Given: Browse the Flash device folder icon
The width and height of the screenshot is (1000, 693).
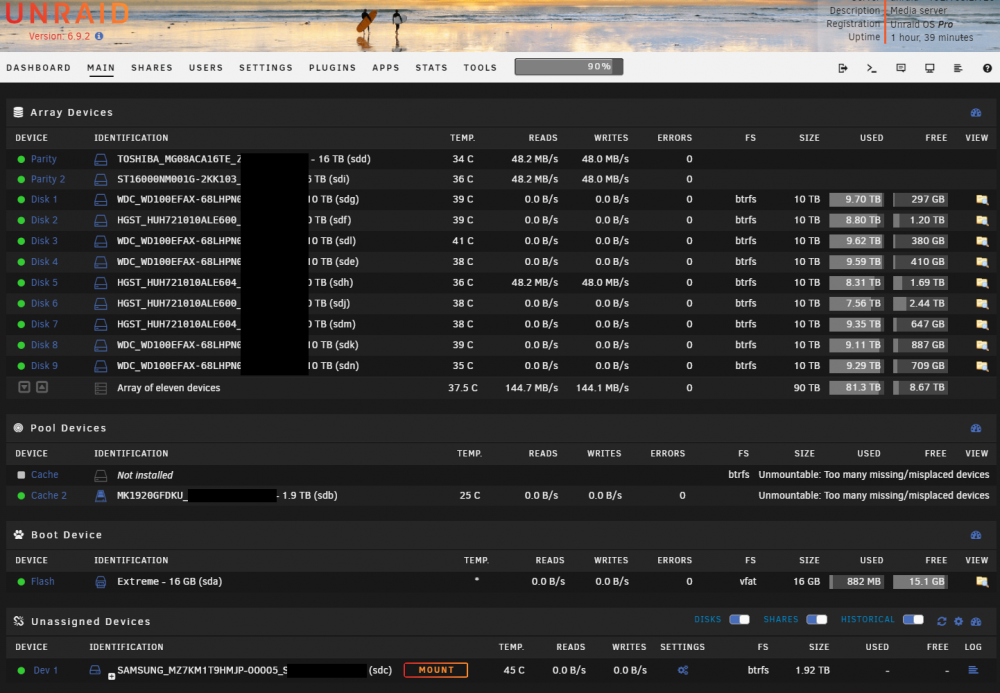Looking at the screenshot, I should [982, 581].
